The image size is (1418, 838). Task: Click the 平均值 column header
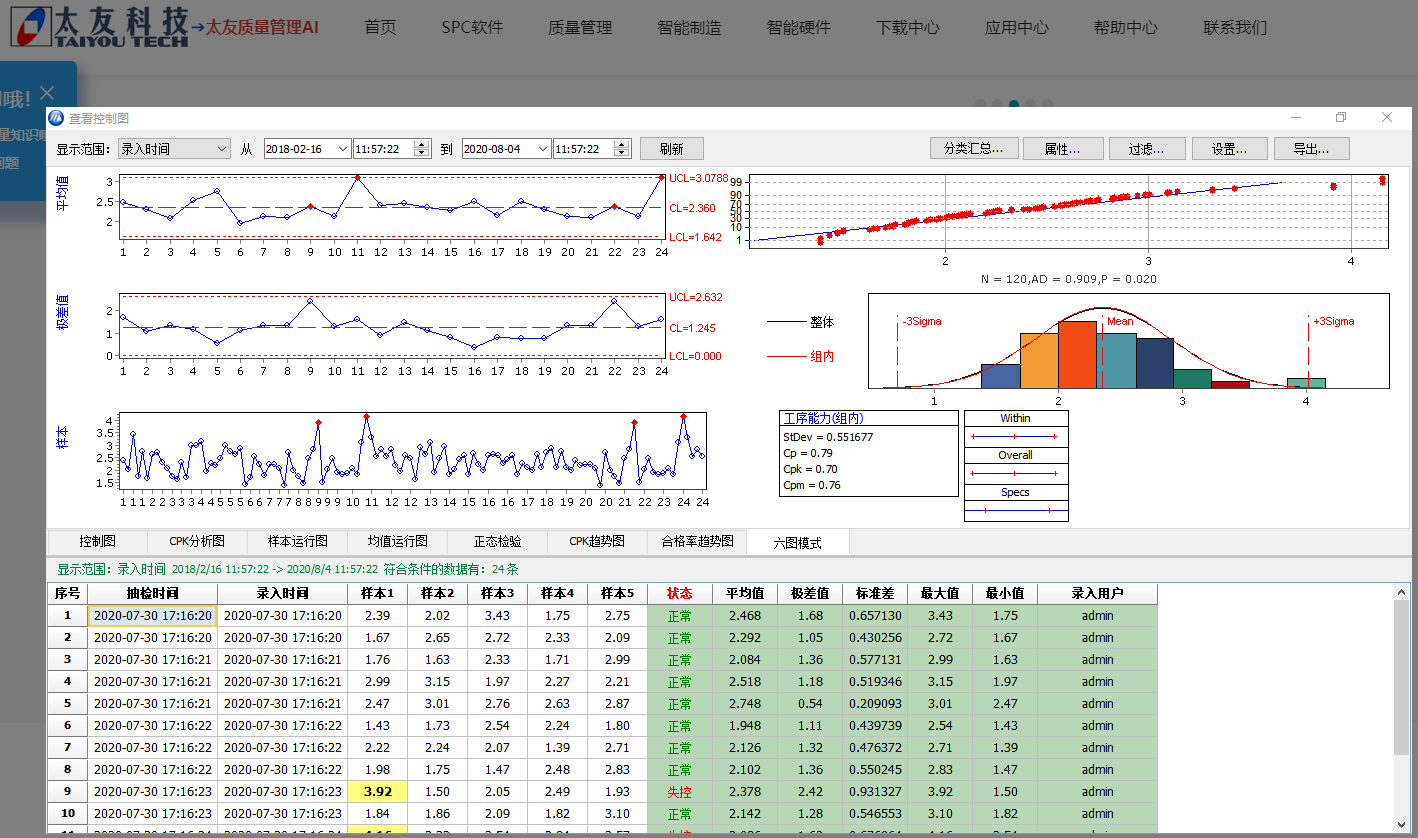(745, 593)
